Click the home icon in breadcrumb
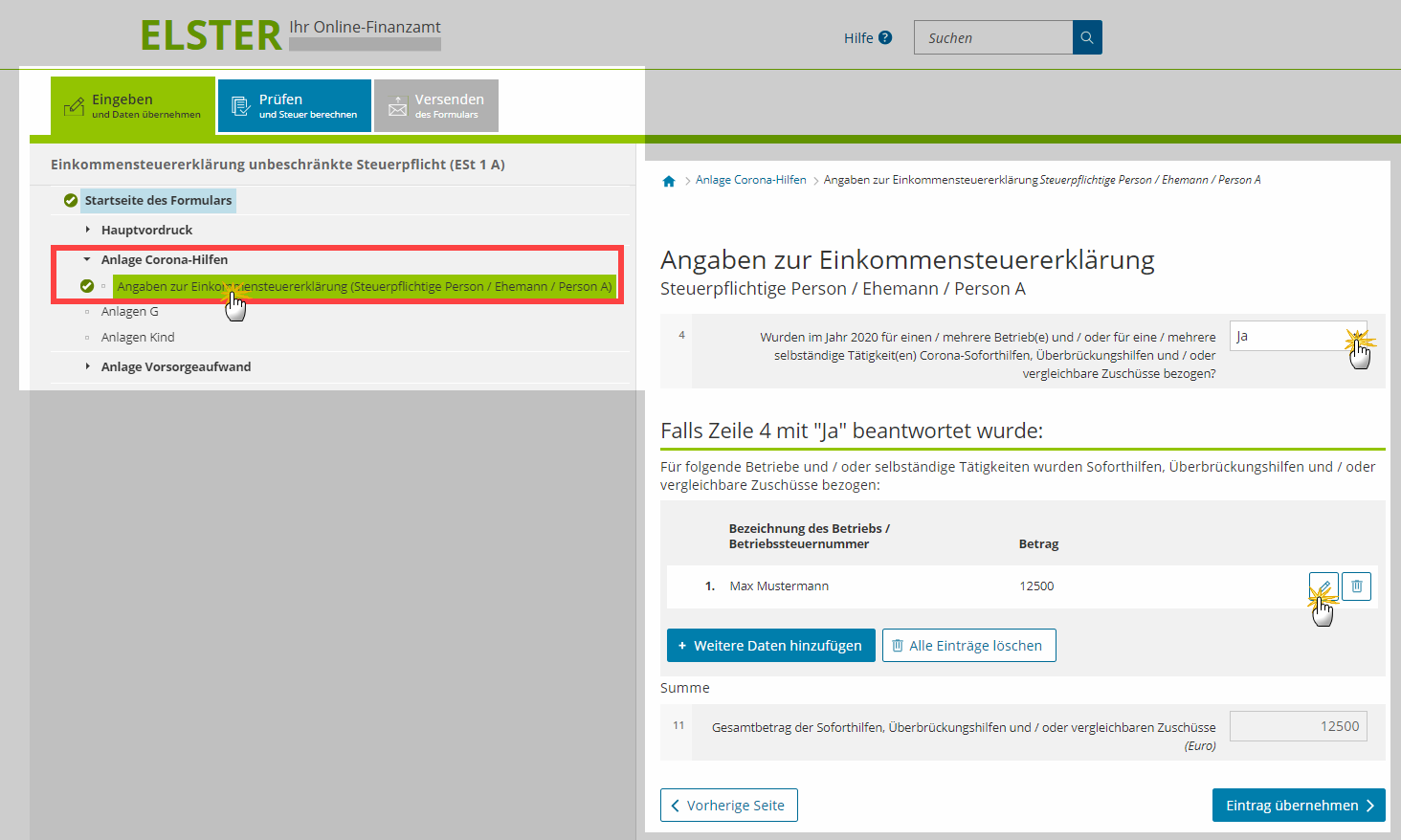 coord(669,181)
